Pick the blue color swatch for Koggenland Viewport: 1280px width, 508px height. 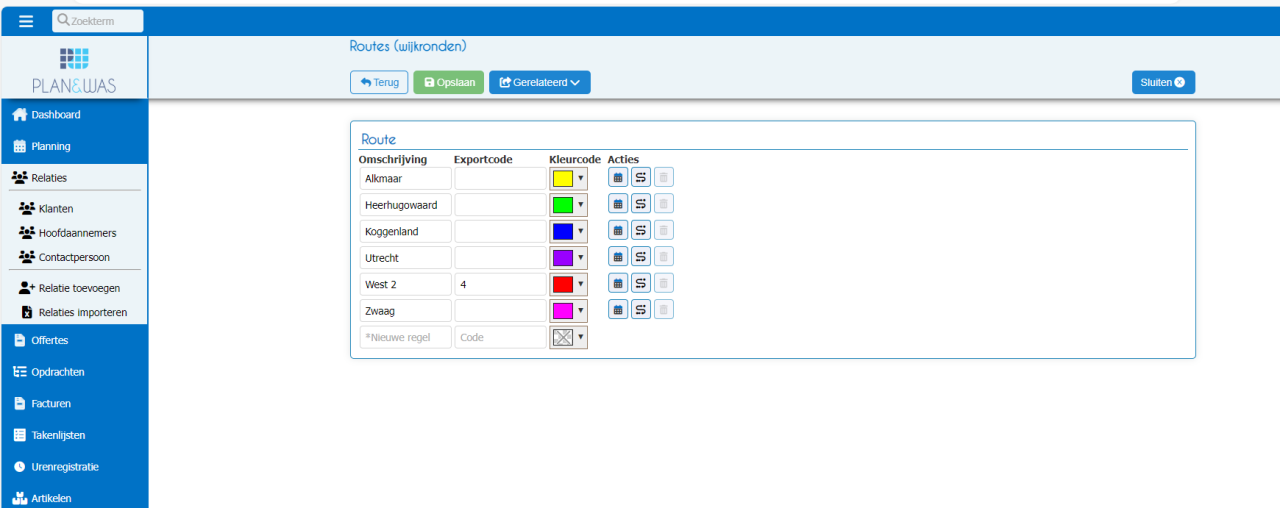563,231
